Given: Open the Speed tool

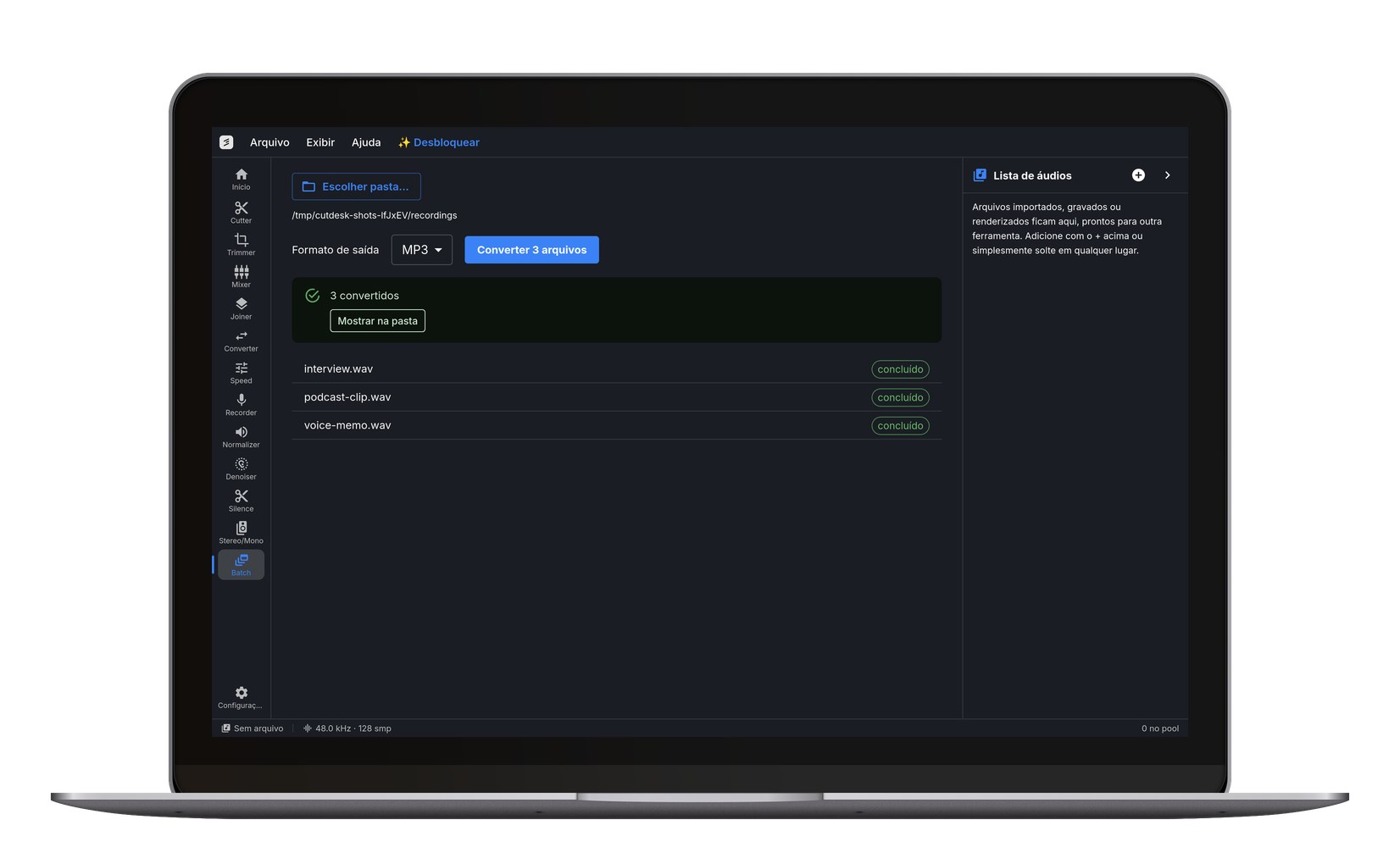Looking at the screenshot, I should click(241, 373).
